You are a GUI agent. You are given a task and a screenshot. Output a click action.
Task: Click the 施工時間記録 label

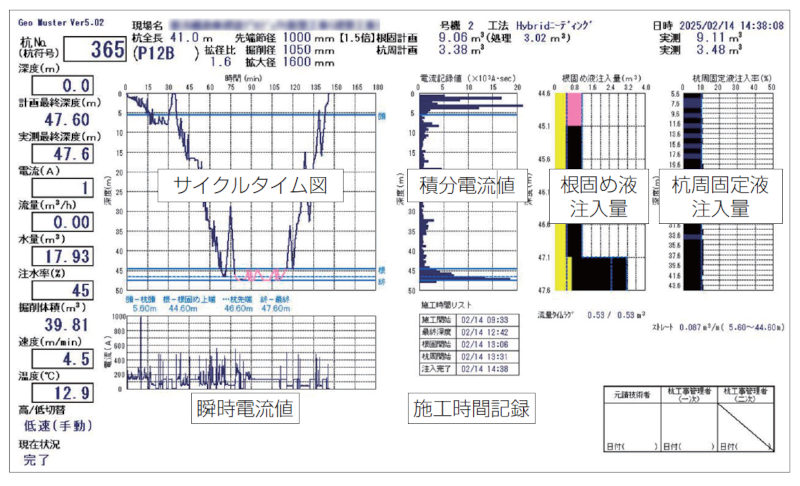(x=471, y=408)
